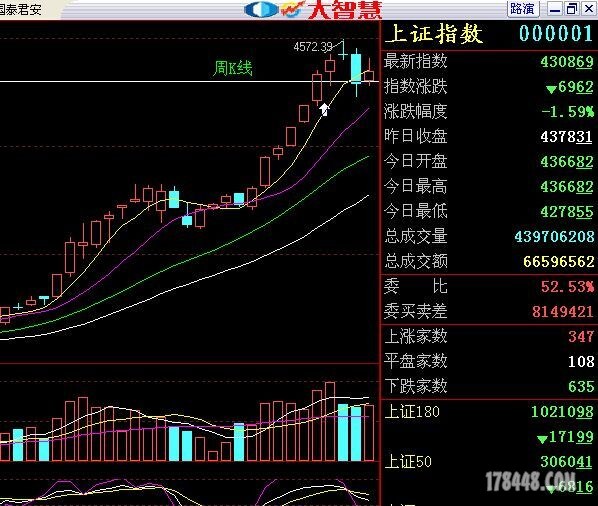Click the 国泰君安 title text
The image size is (598, 506).
tap(20, 9)
